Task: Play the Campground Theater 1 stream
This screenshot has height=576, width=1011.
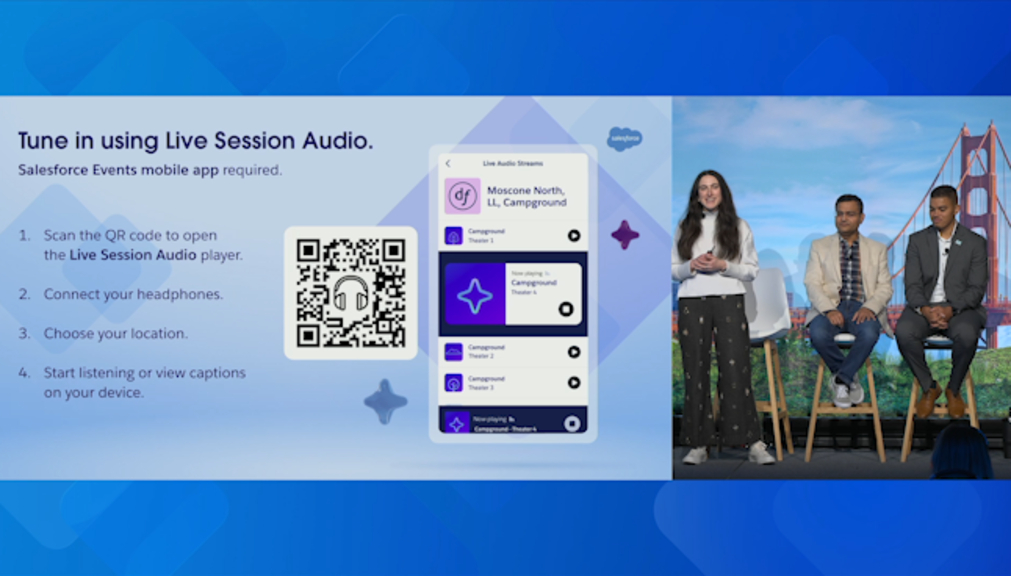Action: (x=574, y=235)
